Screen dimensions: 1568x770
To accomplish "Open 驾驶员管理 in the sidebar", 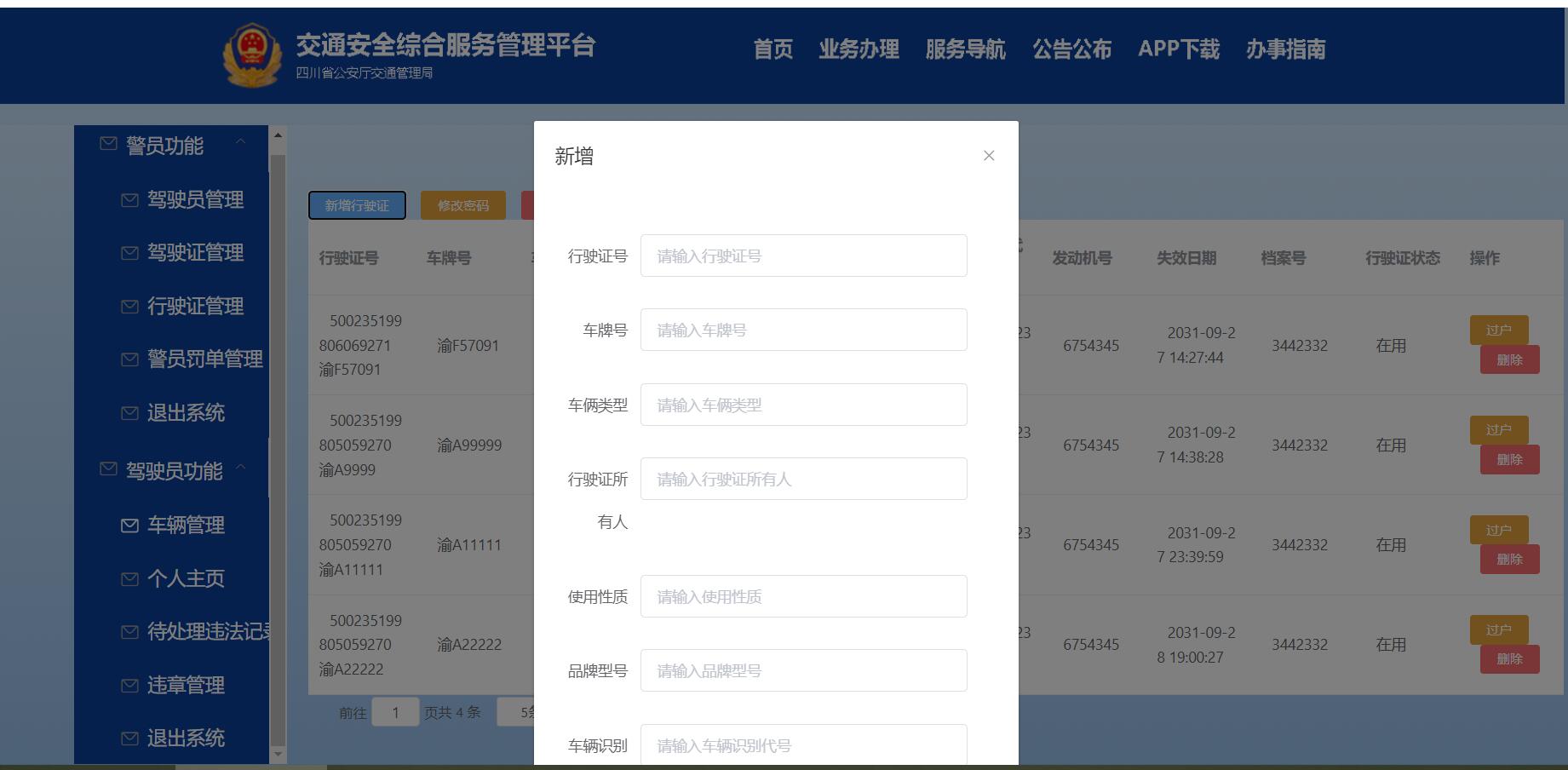I will 196,200.
